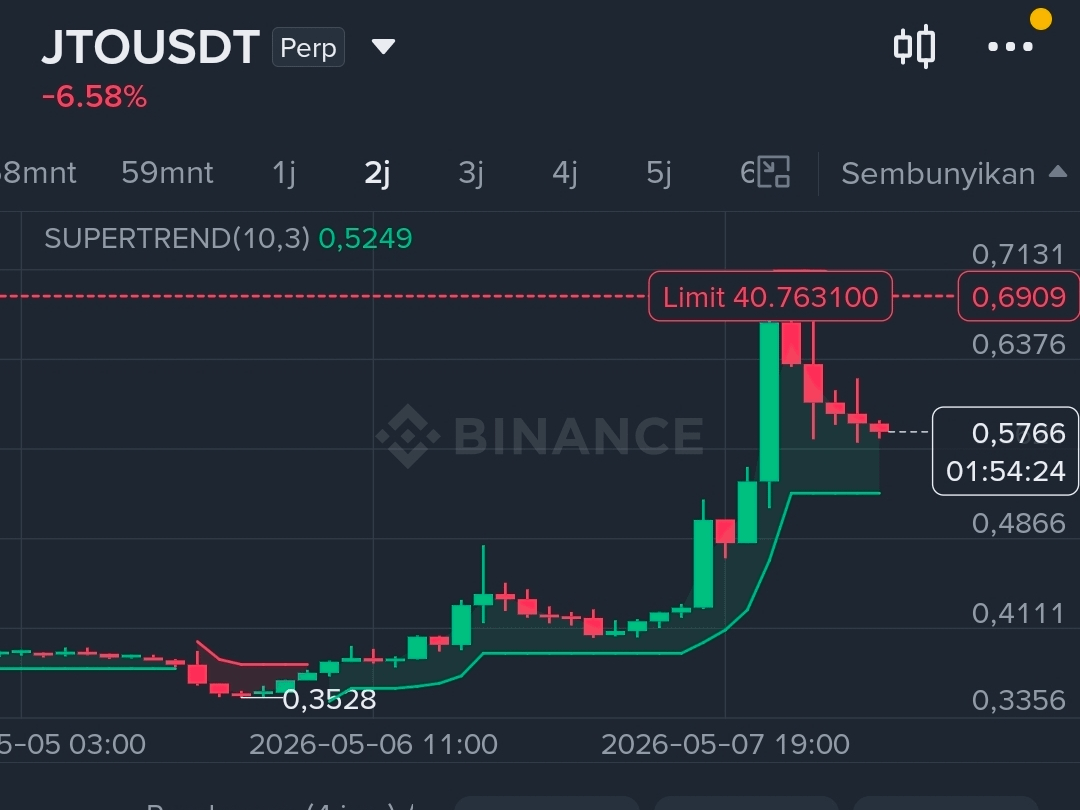
Task: Select the 1j timeframe
Action: point(284,172)
